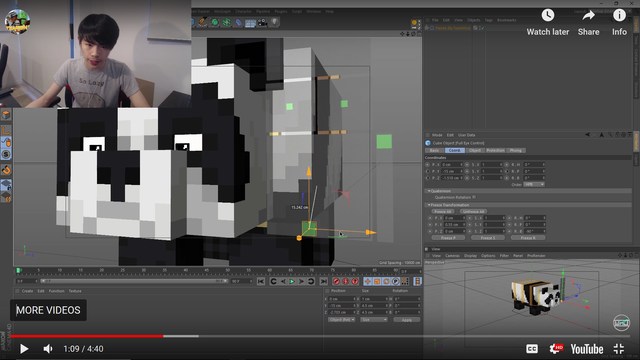Image resolution: width=640 pixels, height=360 pixels.
Task: Click the Freeze S button
Action: (488, 238)
